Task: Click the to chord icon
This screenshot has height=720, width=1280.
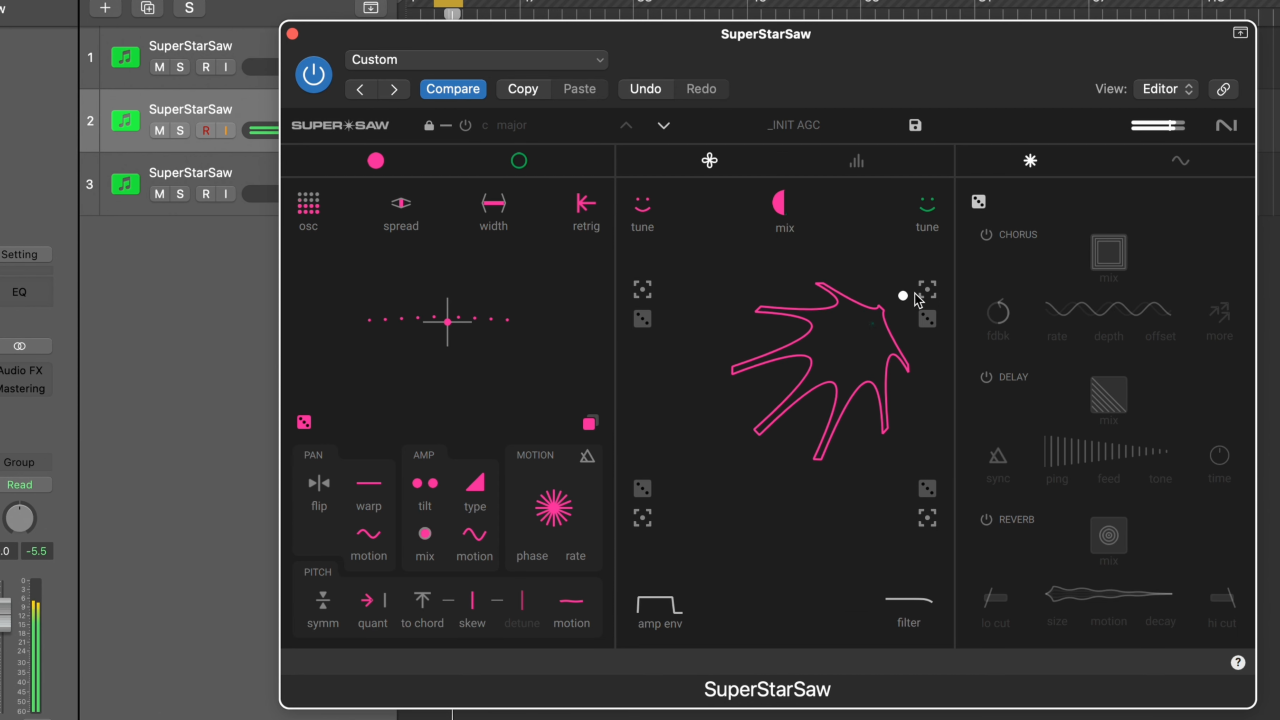Action: click(x=422, y=600)
